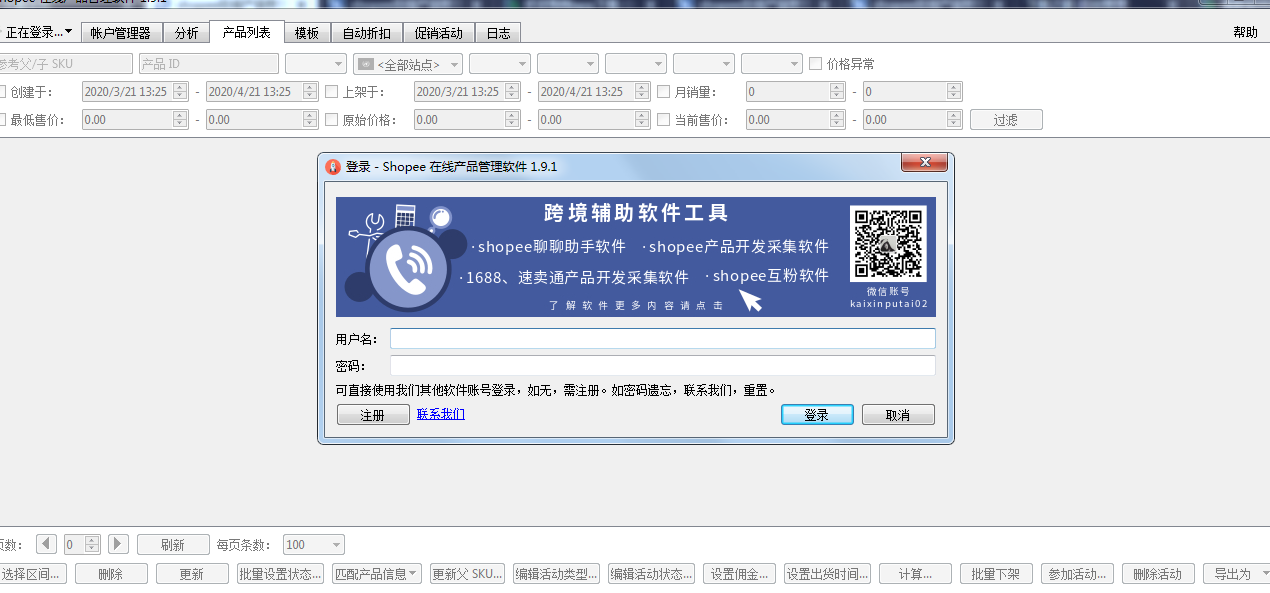Click the 注册 button
The height and width of the screenshot is (593, 1270).
pos(373,415)
